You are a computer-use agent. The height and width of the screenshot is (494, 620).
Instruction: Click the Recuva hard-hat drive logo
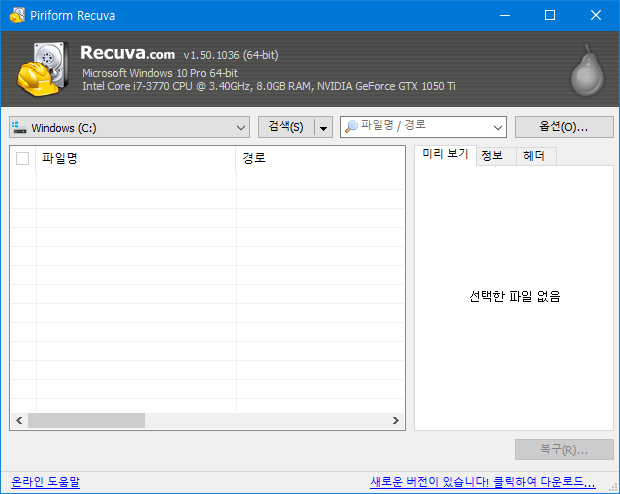coord(42,69)
